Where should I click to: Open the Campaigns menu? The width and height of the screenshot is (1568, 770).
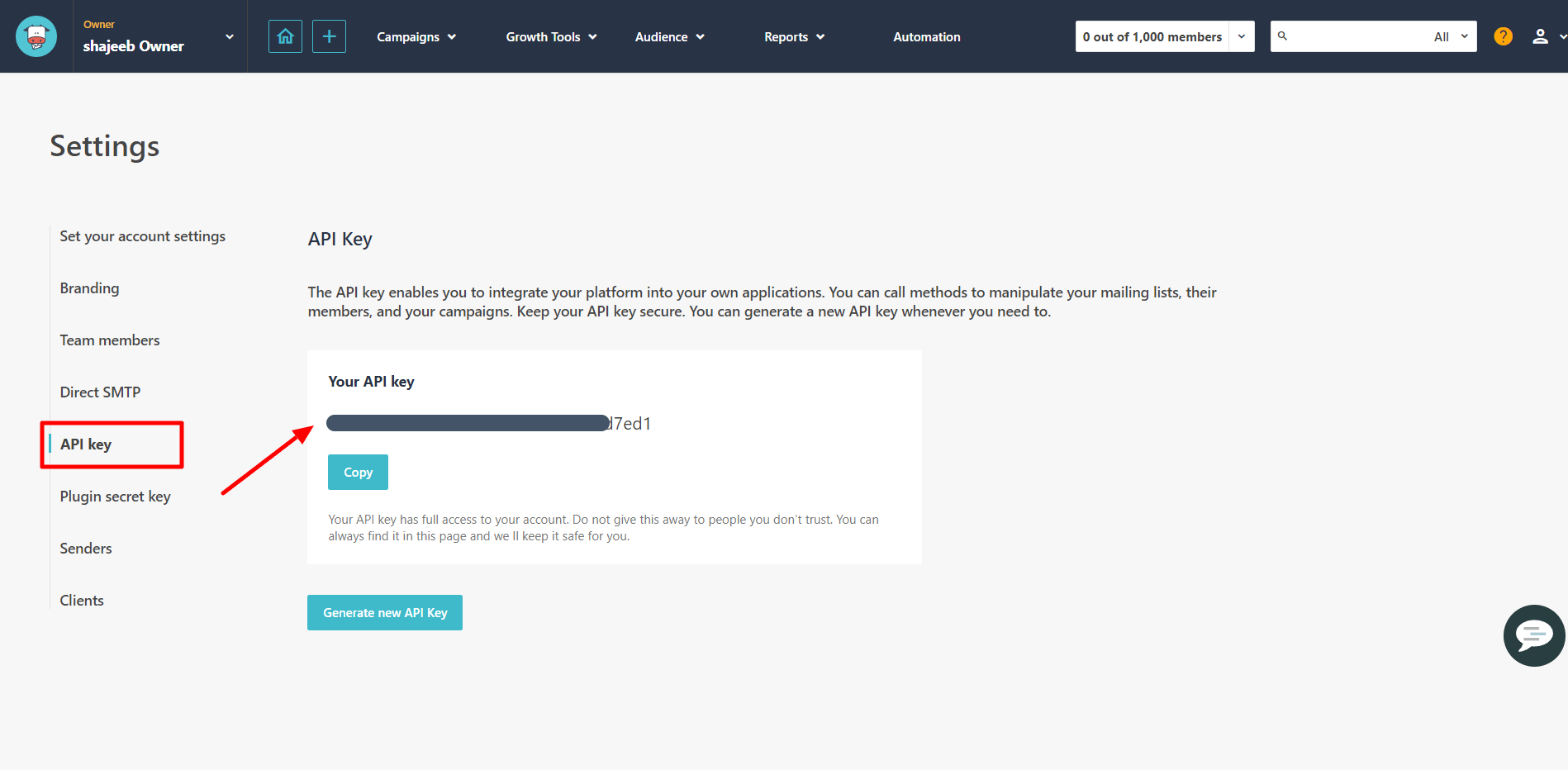click(x=416, y=37)
